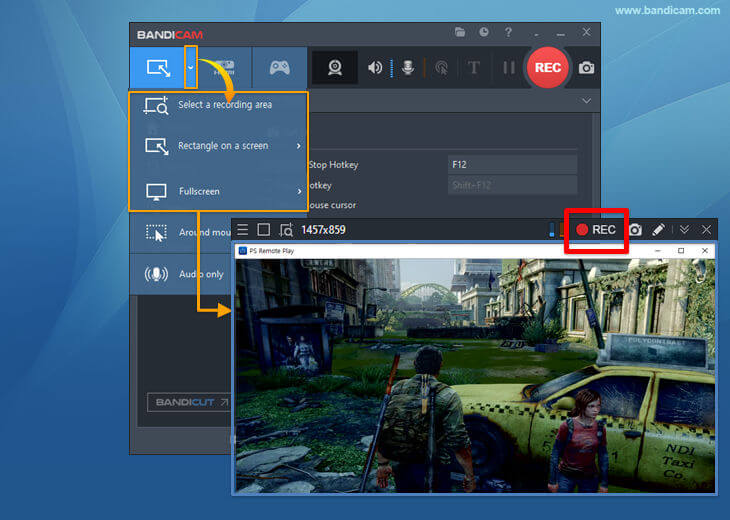
Task: Choose Select a recording area menu item
Action: (x=218, y=105)
